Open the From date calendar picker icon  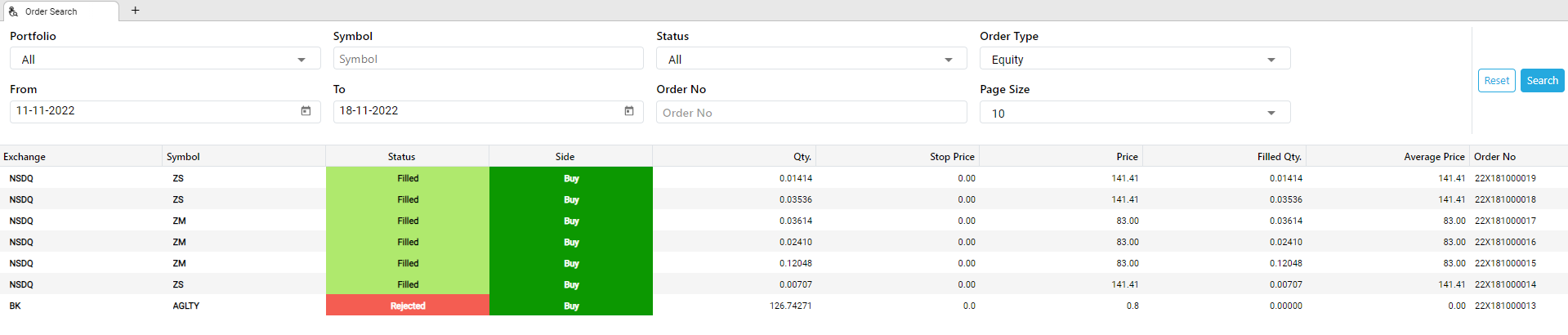(x=306, y=111)
